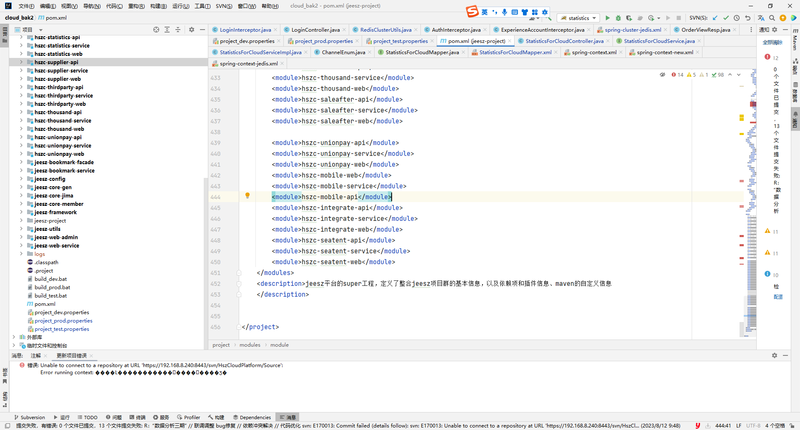The height and width of the screenshot is (430, 800).
Task: Open the 构建 Build menu in menu bar
Action: [158, 6]
